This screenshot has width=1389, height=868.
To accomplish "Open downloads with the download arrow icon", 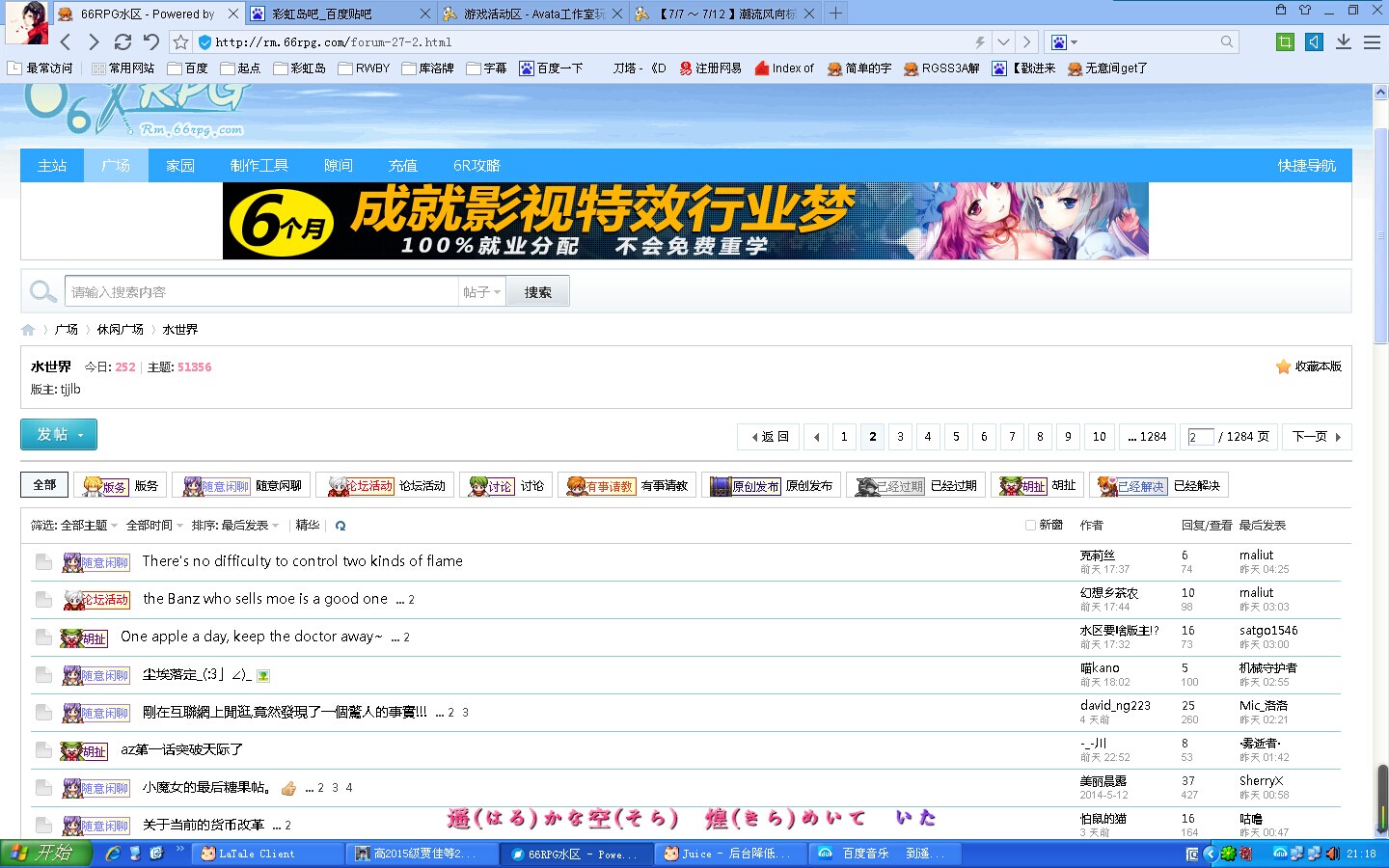I will click(x=1343, y=41).
